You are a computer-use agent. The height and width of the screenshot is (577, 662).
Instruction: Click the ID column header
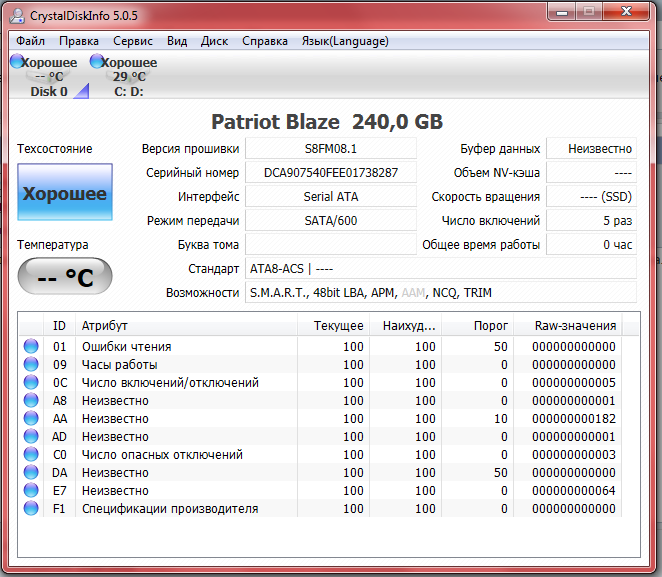click(x=60, y=326)
